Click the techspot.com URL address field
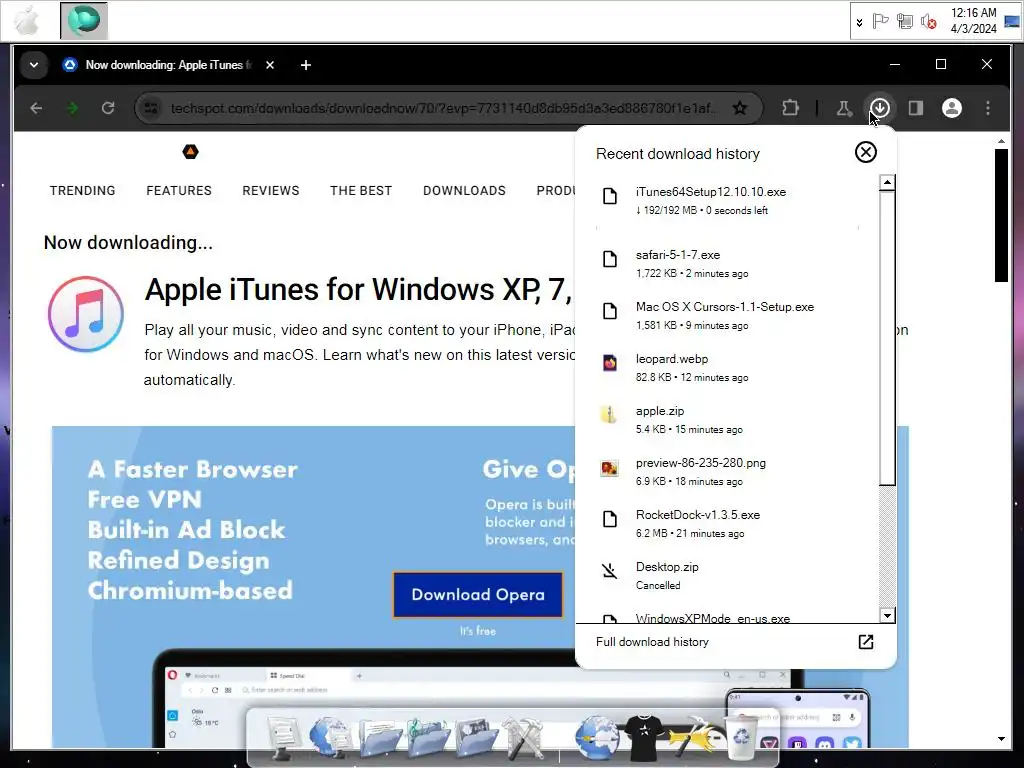Screen dimensions: 1024x768 [443, 108]
